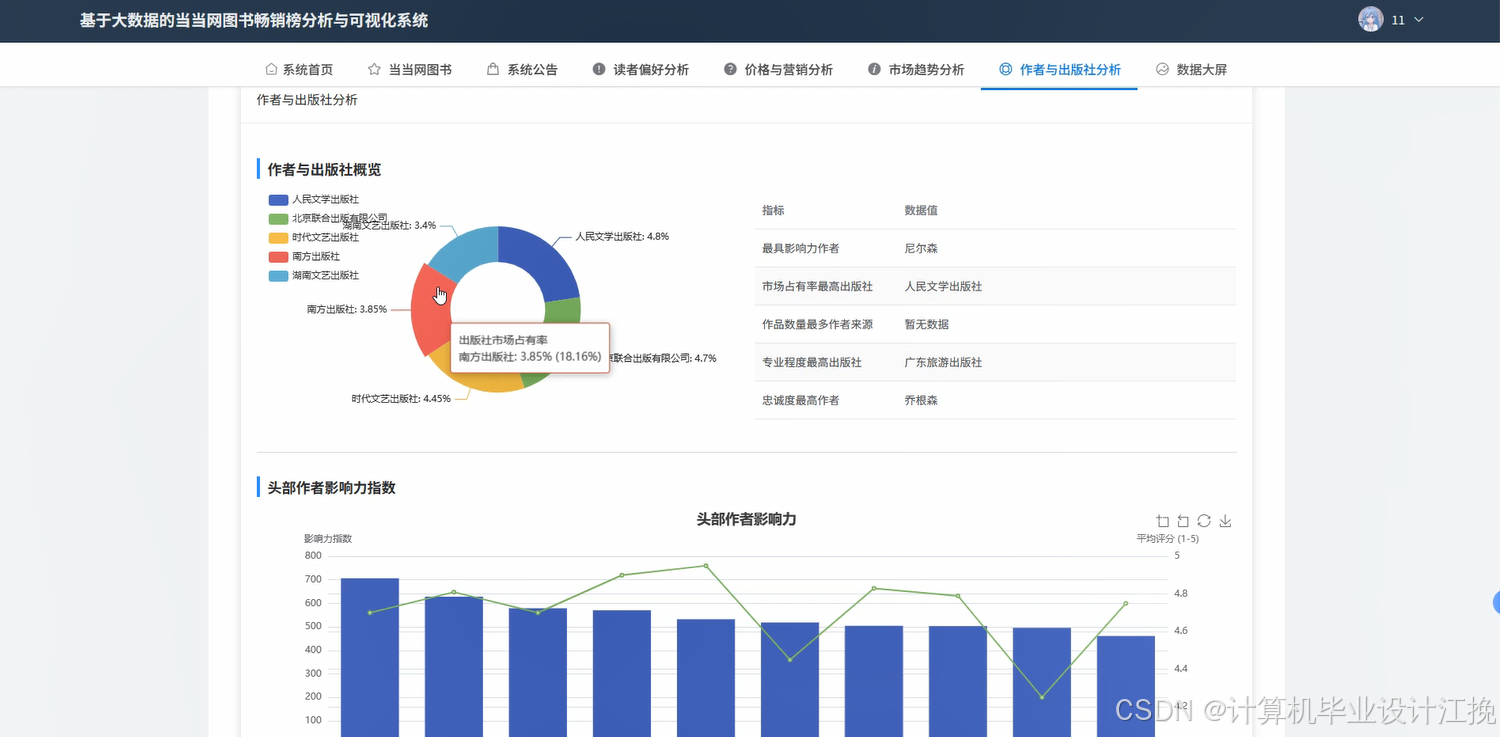Click the 800 tick on left axis
Image resolution: width=1500 pixels, height=737 pixels.
pos(313,556)
